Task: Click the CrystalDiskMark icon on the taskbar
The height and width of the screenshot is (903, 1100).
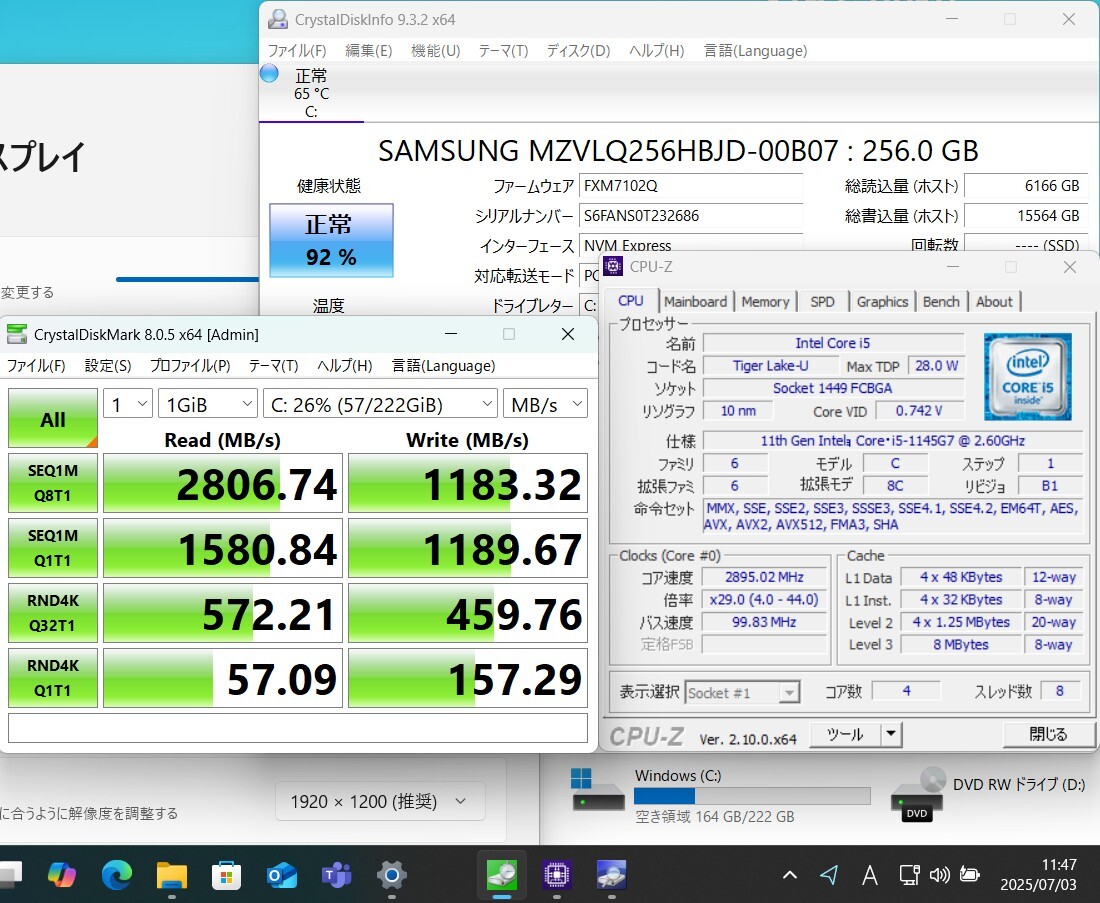Action: [501, 874]
